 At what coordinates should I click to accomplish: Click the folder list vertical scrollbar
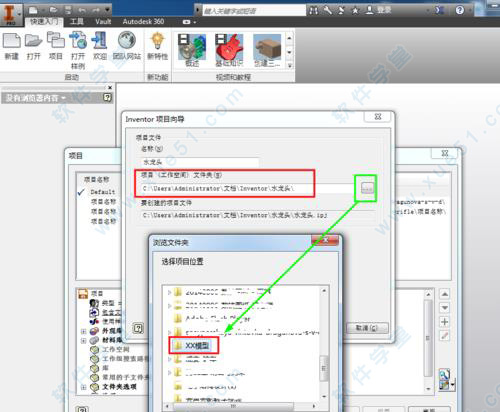pyautogui.click(x=324, y=343)
